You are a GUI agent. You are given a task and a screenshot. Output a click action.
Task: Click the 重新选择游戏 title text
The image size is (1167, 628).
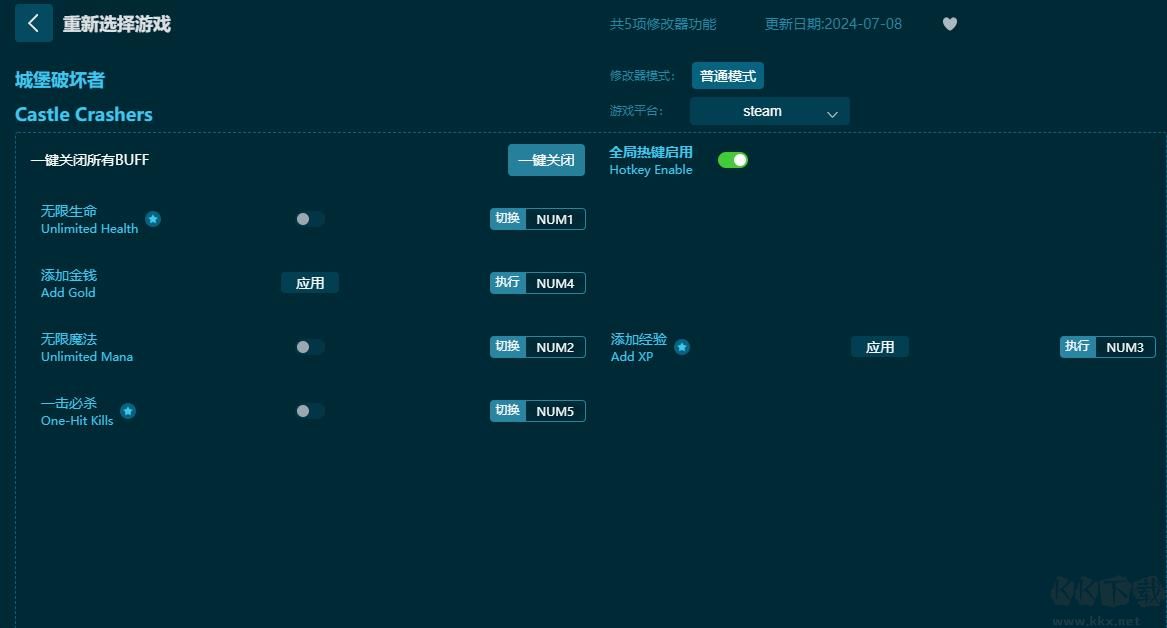point(117,24)
